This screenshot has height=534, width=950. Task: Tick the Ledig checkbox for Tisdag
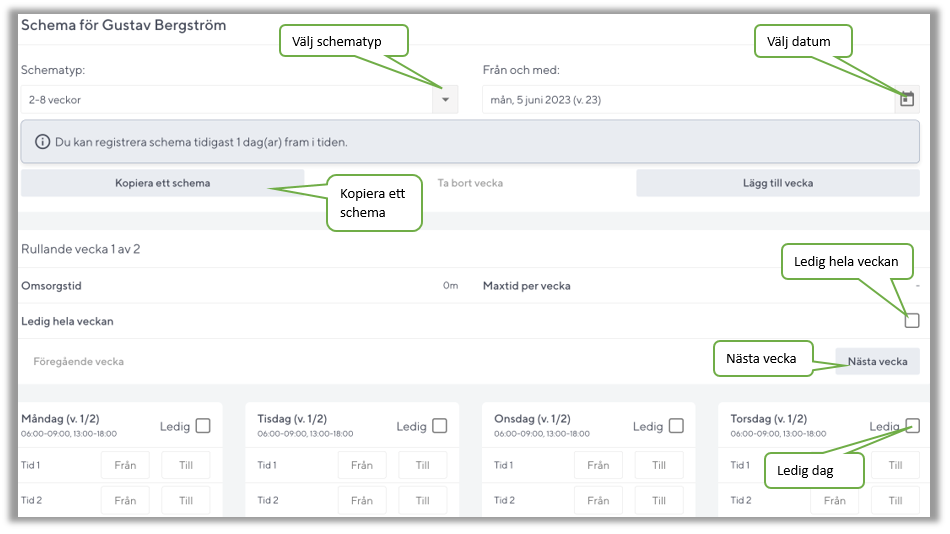point(439,426)
